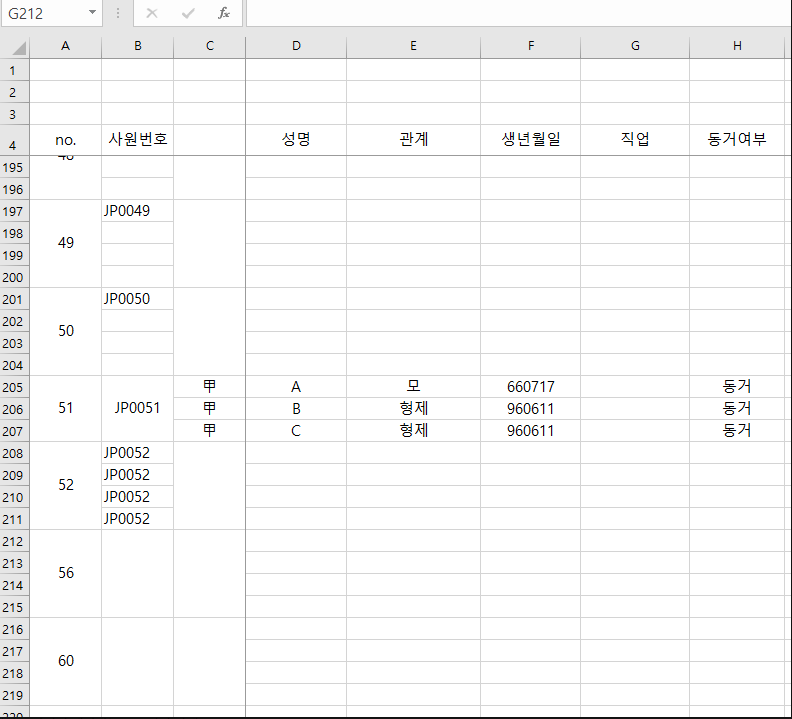This screenshot has height=719, width=792.
Task: Select column G header
Action: [x=634, y=47]
